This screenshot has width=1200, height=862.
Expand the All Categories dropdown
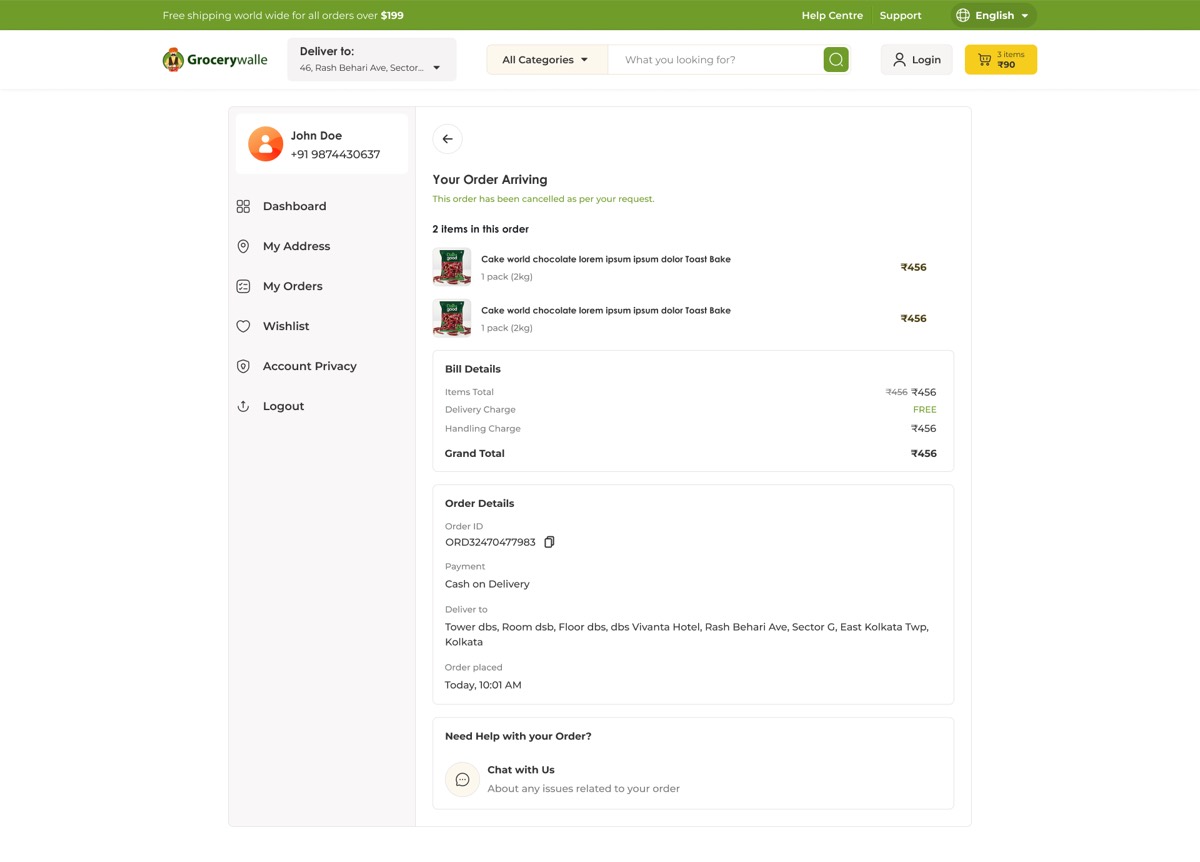click(x=547, y=60)
